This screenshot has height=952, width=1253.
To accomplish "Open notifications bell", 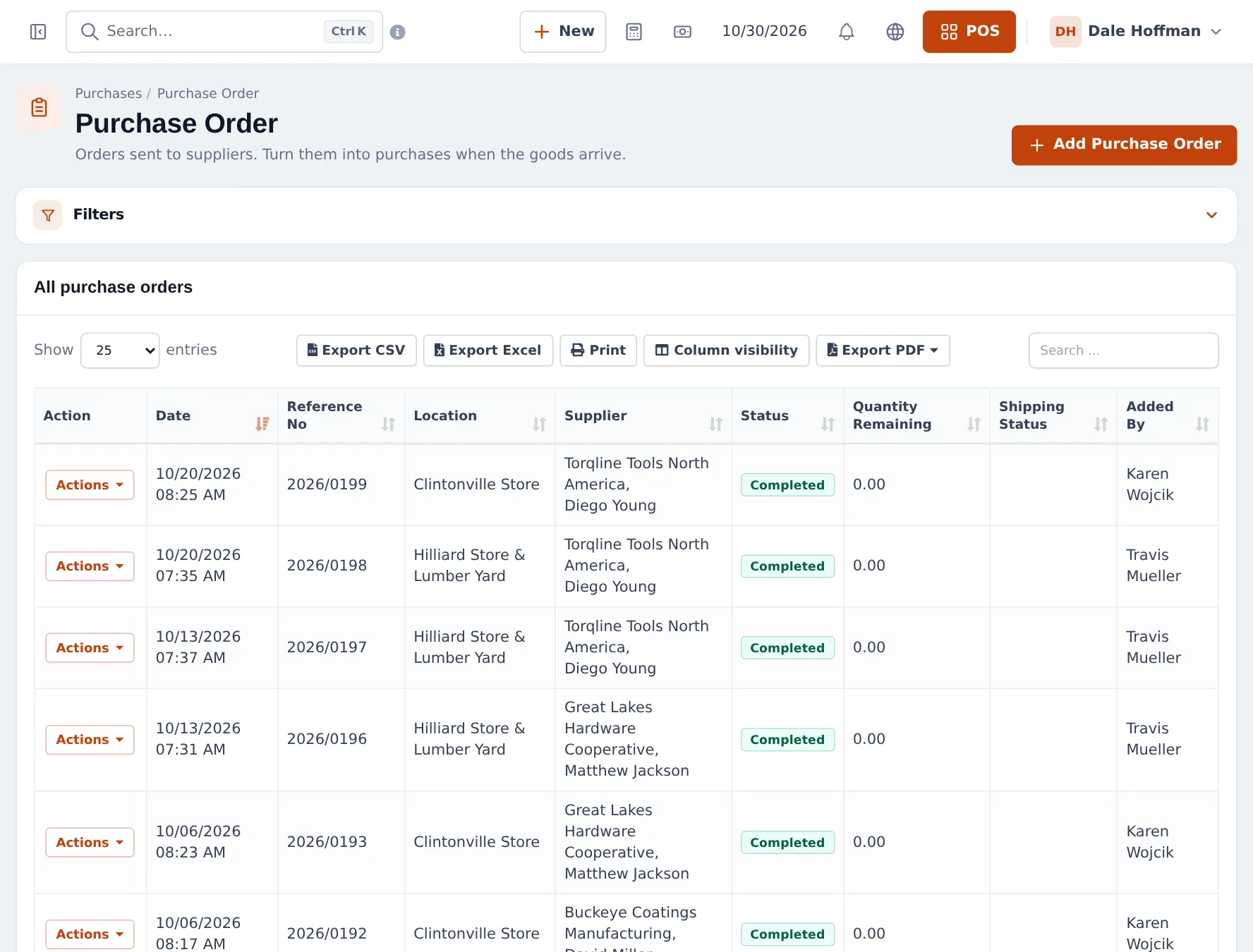I will (x=847, y=32).
